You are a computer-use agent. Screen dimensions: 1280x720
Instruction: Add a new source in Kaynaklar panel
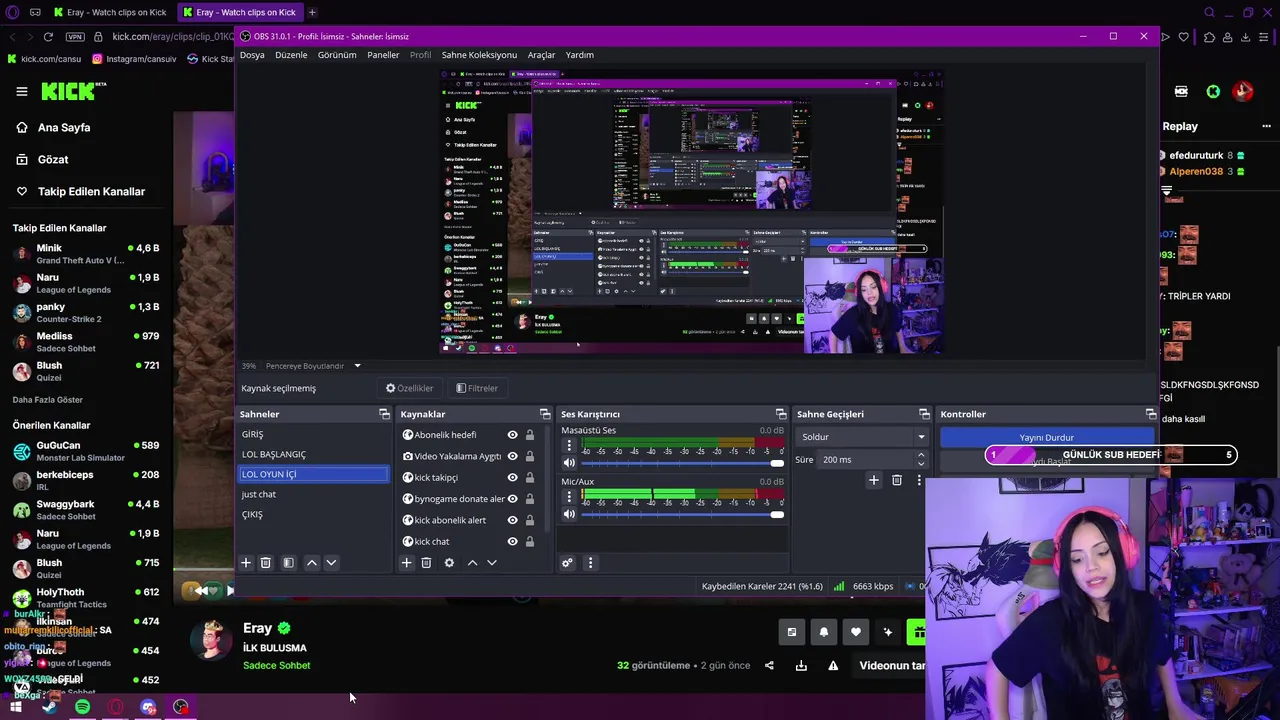[407, 563]
